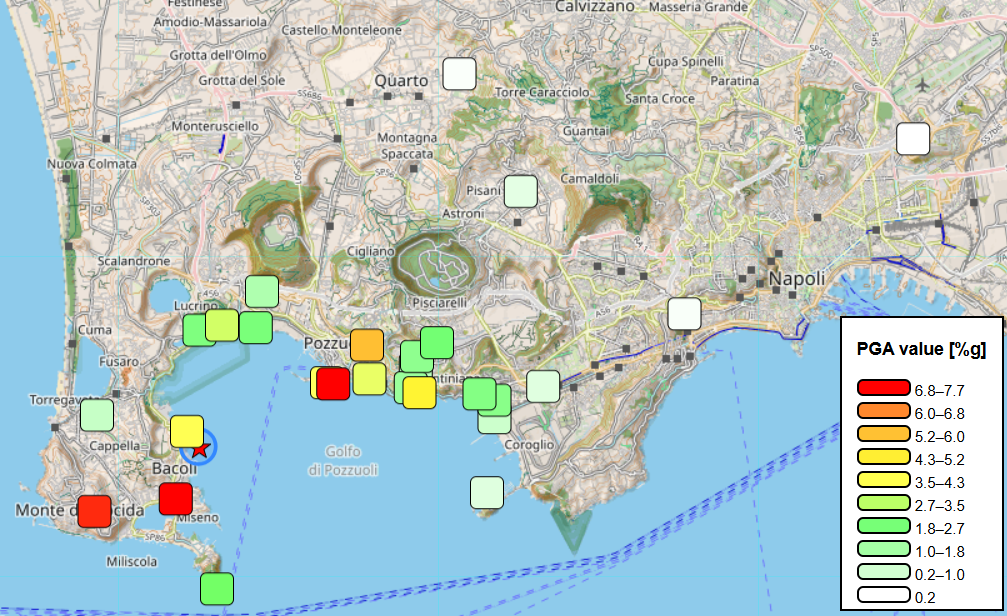Viewport: 1007px width, 616px height.
Task: Click the white marker west of Napoli center
Action: [685, 315]
